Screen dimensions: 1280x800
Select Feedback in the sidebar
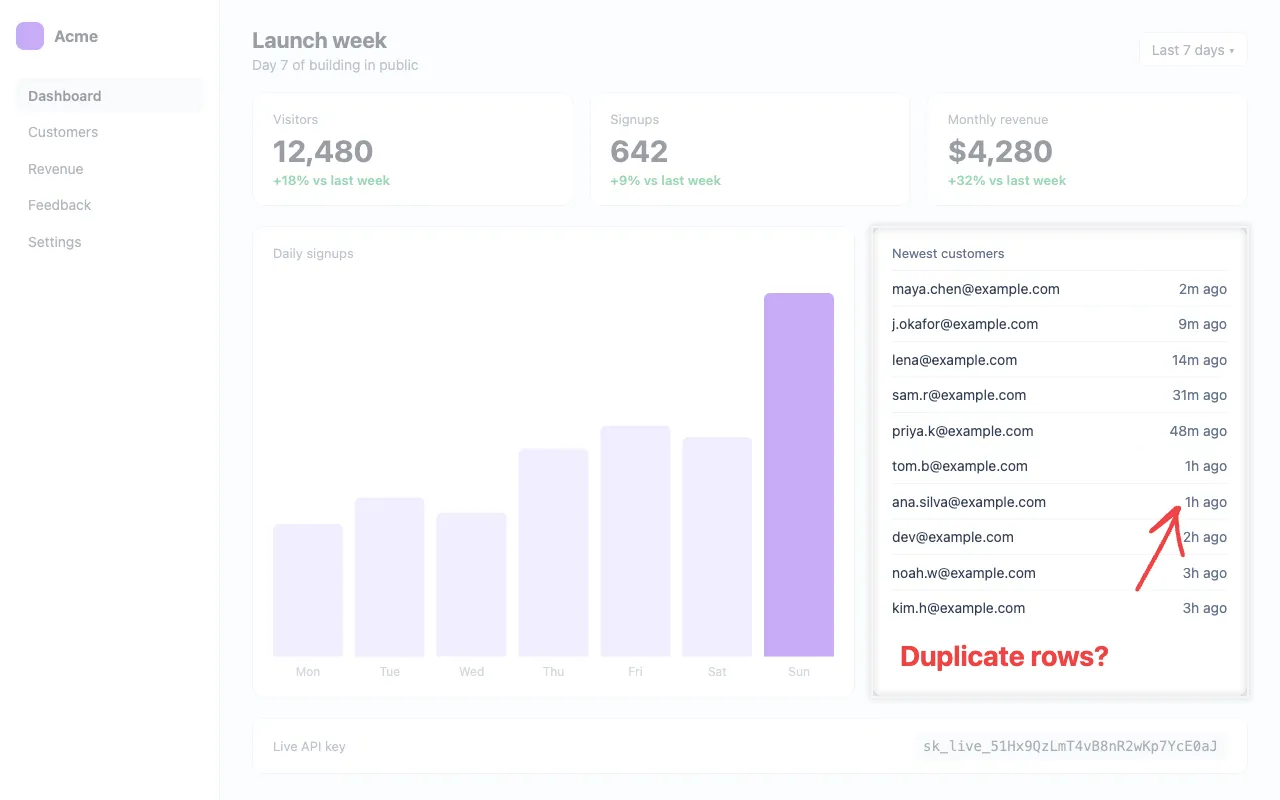tap(110, 205)
